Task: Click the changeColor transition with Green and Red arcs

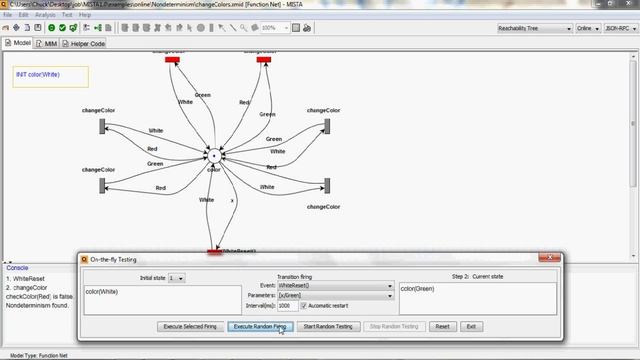Action: click(x=102, y=185)
